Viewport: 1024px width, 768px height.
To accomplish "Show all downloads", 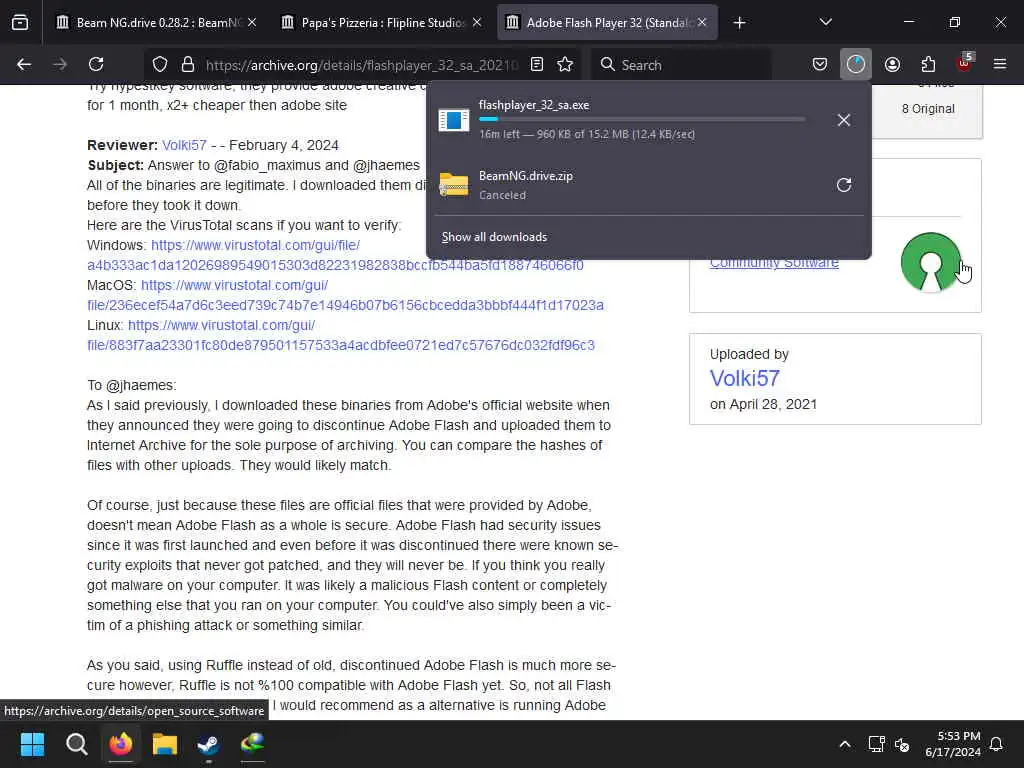I will (x=494, y=237).
